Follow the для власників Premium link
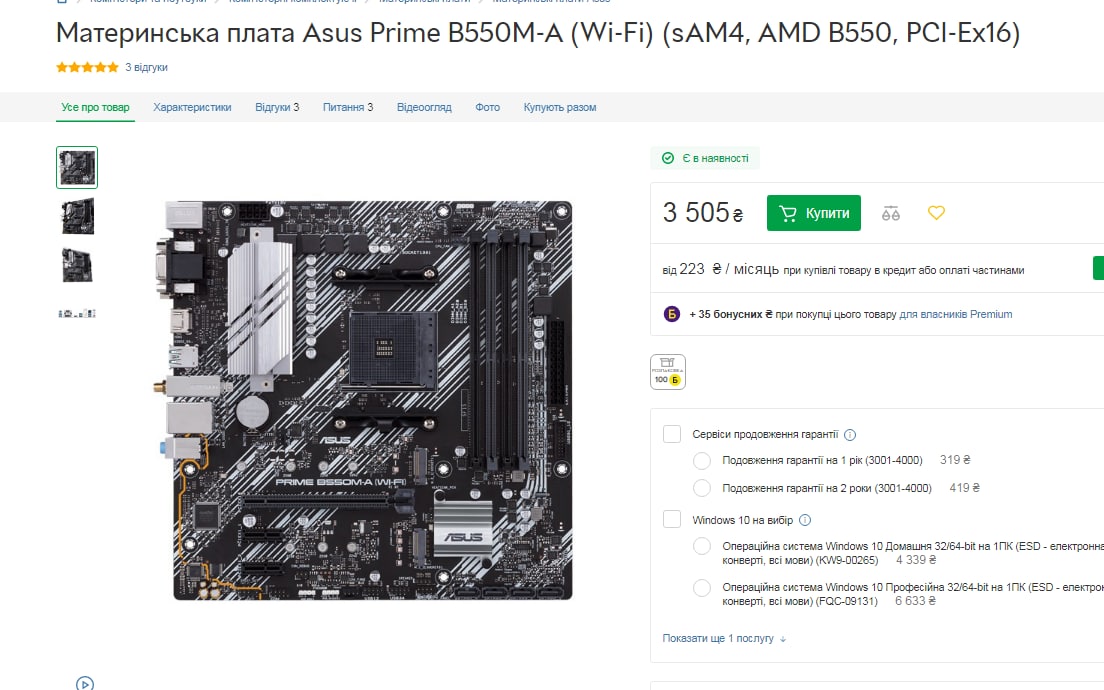The image size is (1104, 690). tap(955, 314)
